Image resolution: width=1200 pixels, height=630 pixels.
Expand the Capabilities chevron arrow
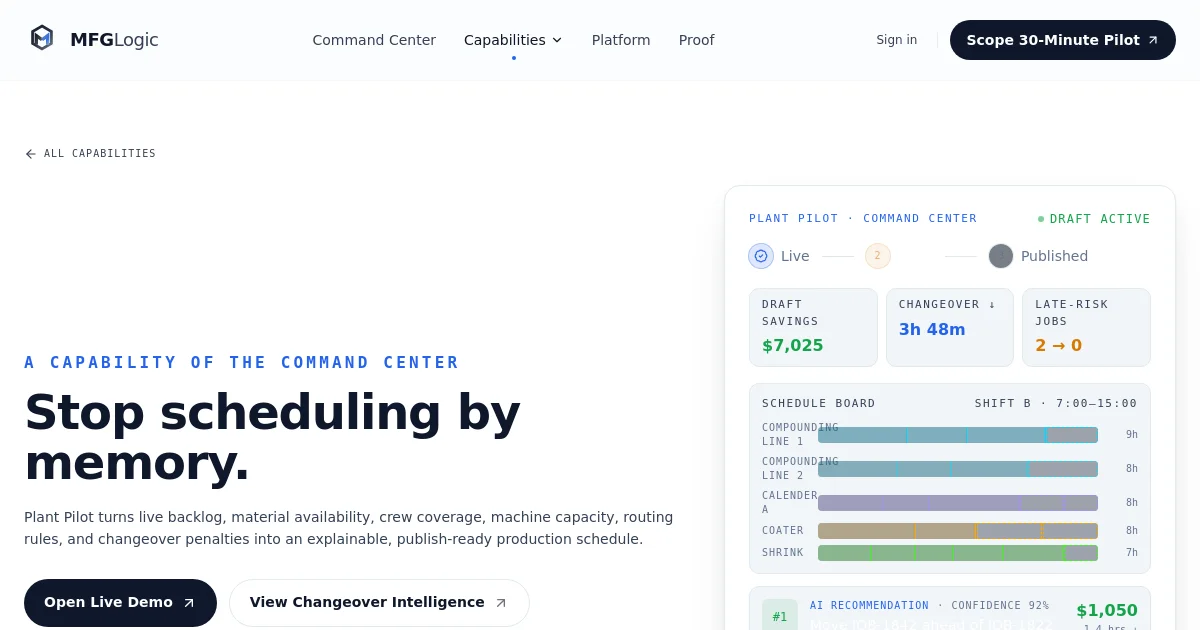click(x=557, y=40)
